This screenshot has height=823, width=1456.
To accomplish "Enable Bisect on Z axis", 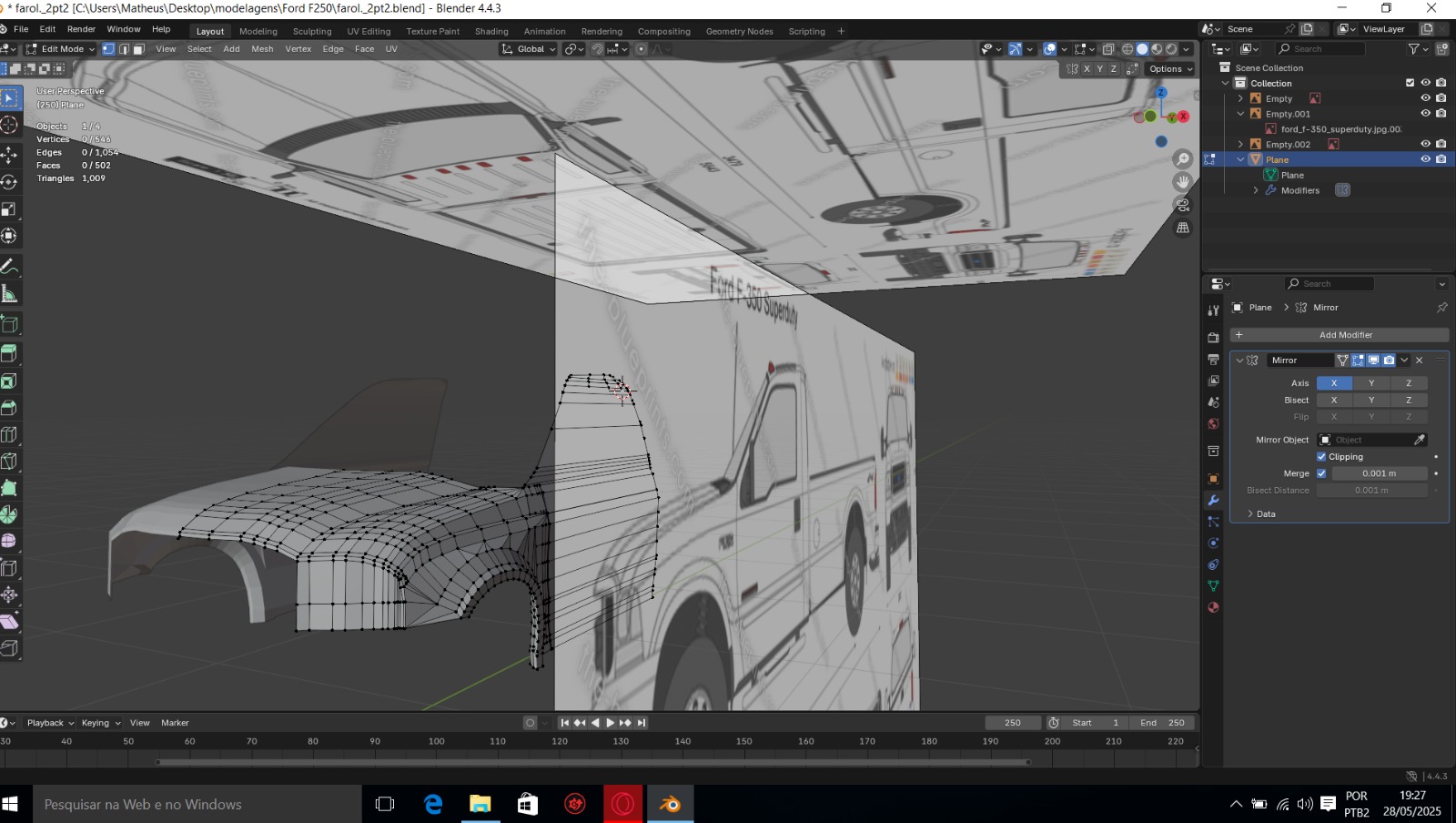I will click(1409, 400).
